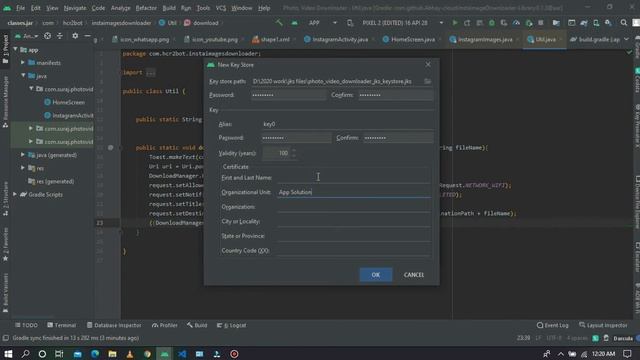Screen dimensions: 640x360
Task: Click OK in New Key Store dialog
Action: point(376,275)
